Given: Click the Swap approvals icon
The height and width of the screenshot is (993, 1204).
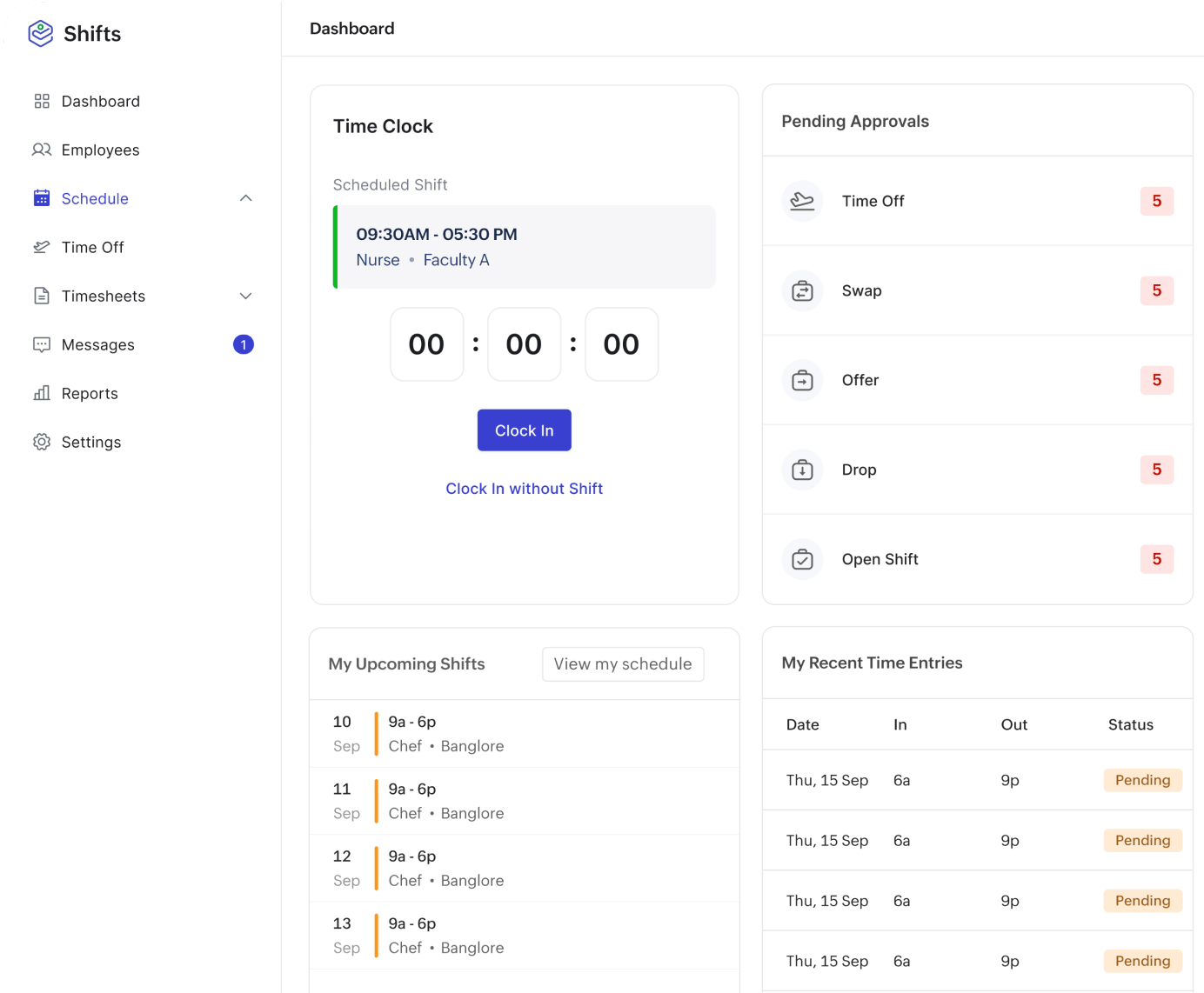Looking at the screenshot, I should [x=802, y=290].
